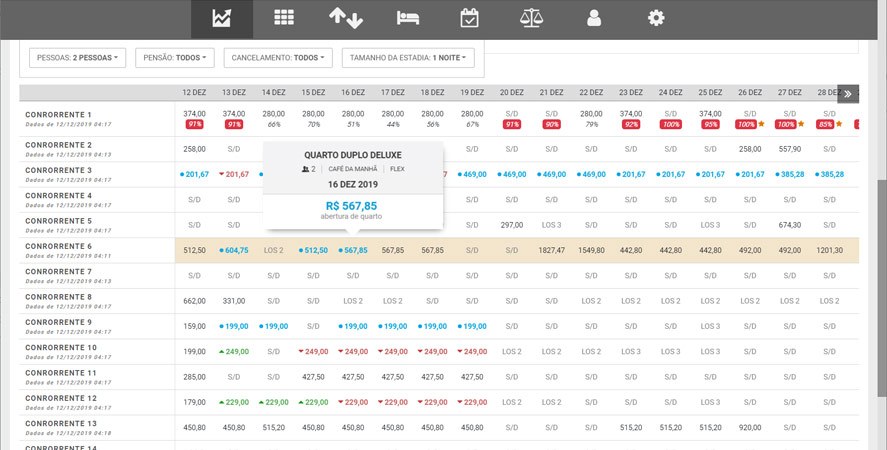The height and width of the screenshot is (450, 887).
Task: Open the settings gear icon
Action: pyautogui.click(x=656, y=18)
